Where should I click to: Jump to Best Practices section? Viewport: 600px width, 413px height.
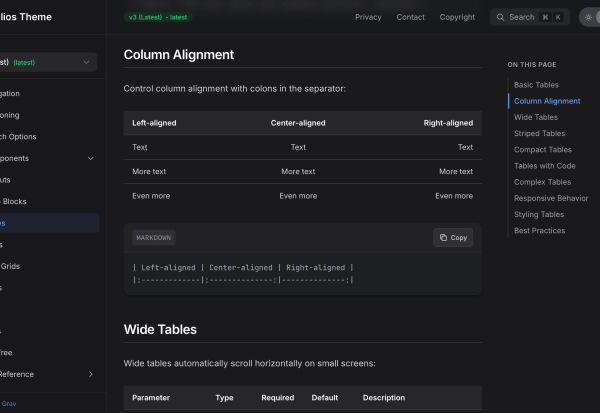pos(540,231)
